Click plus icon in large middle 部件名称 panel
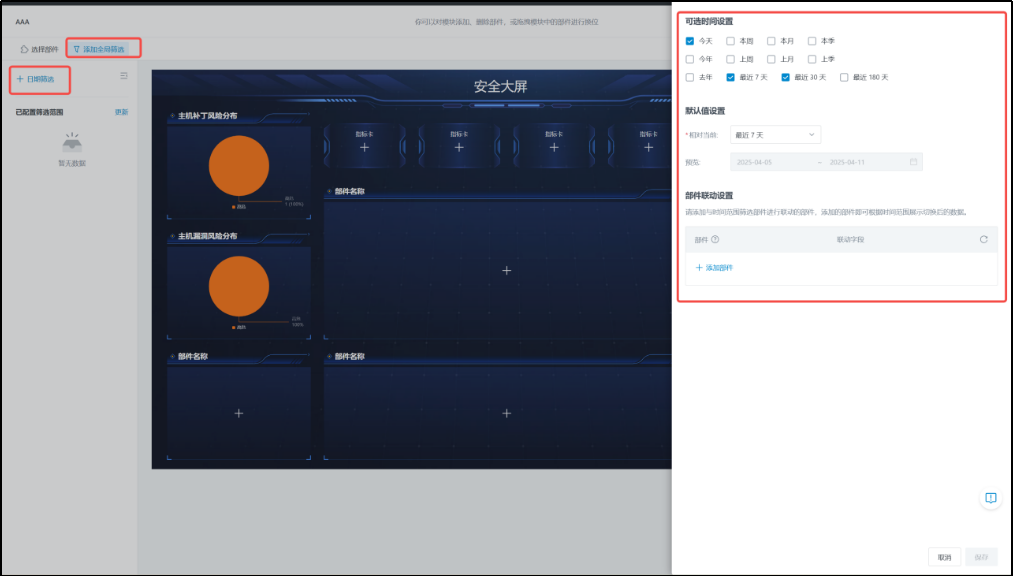The image size is (1013, 576). click(506, 271)
